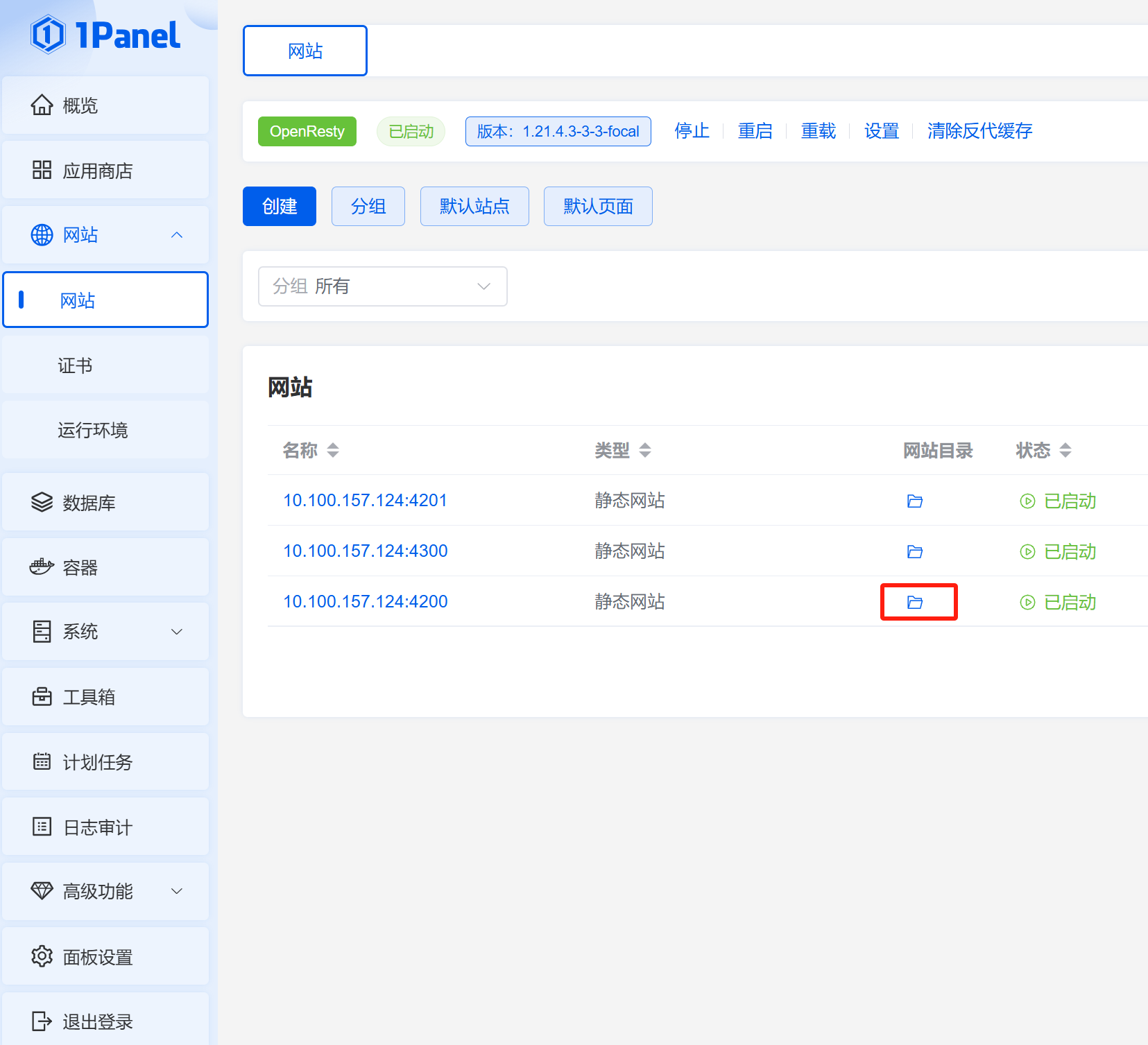Click the 概览 home icon
The image size is (1148, 1045).
[42, 105]
